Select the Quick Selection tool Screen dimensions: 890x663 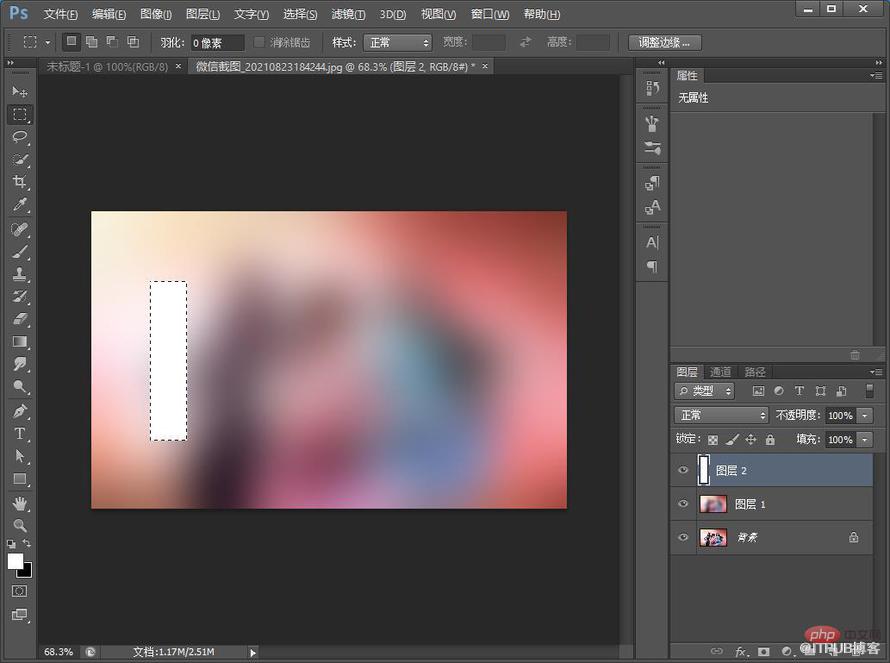tap(20, 160)
